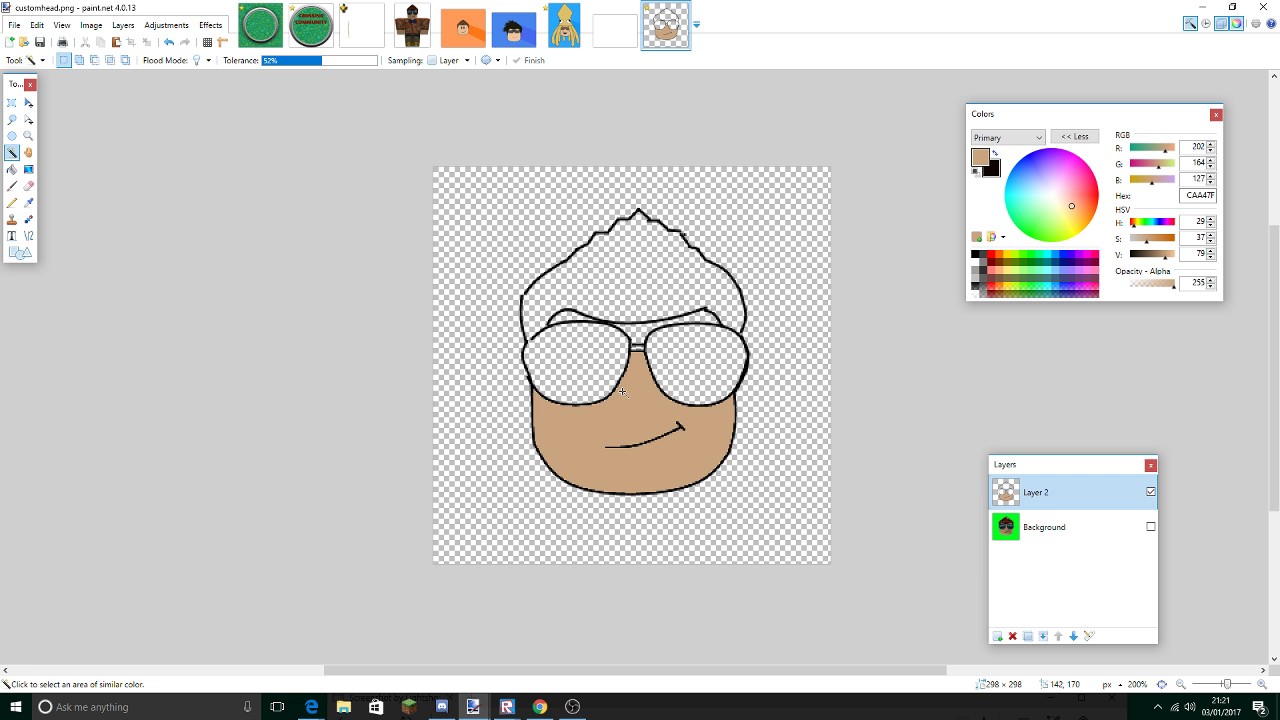Select the Clone Stamp tool
Screen dimensions: 1280x720
12,219
